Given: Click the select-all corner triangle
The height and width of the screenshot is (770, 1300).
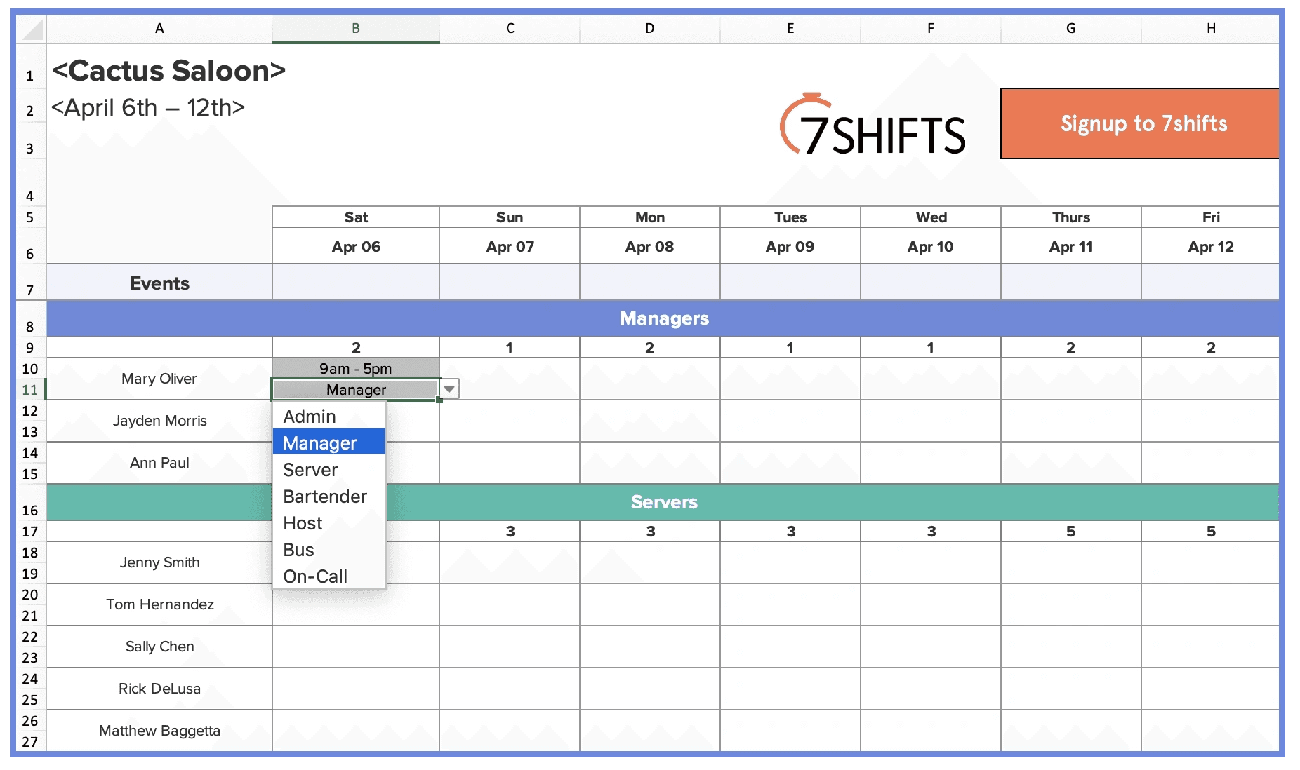Looking at the screenshot, I should 31,28.
